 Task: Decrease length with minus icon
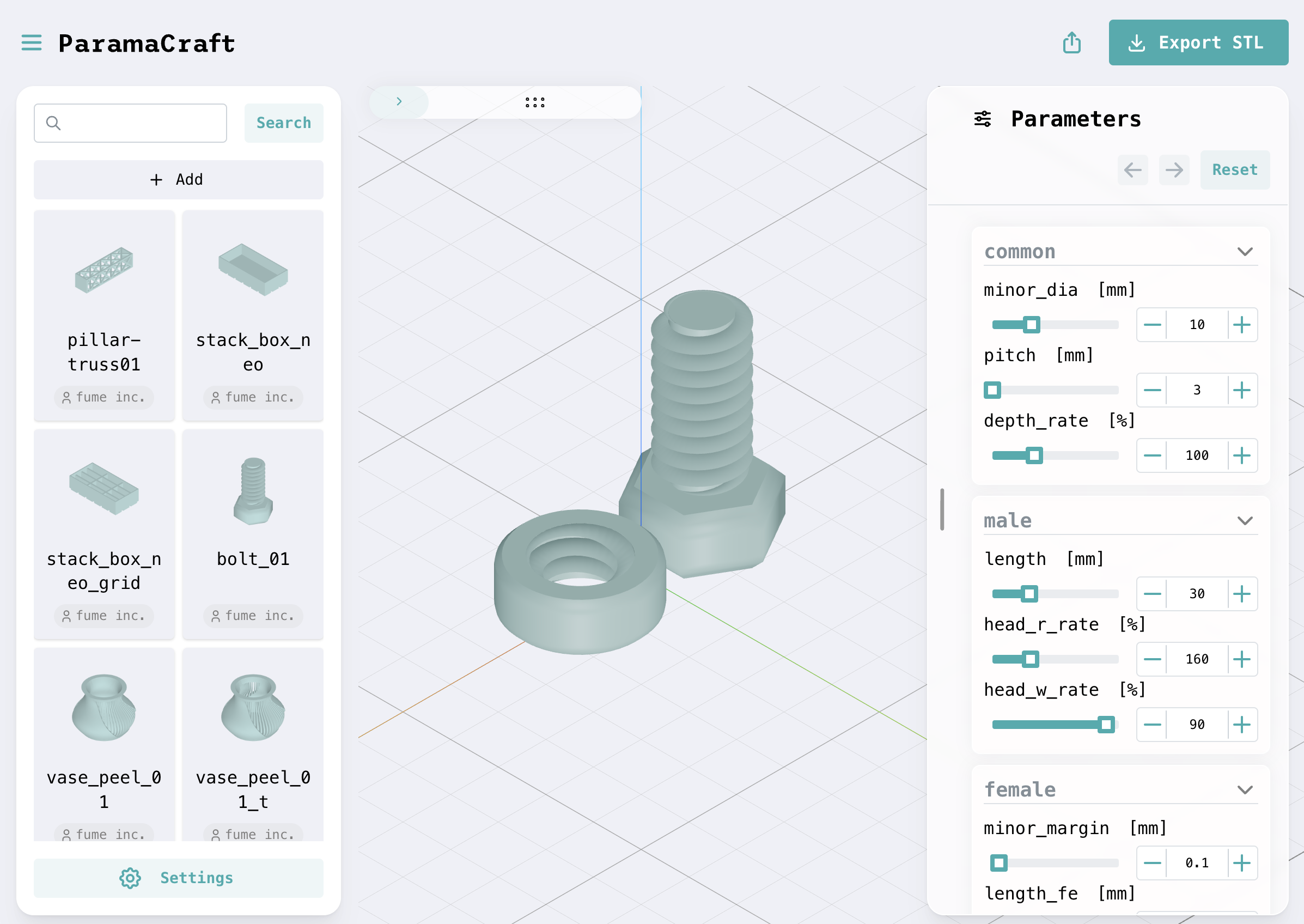click(1151, 594)
